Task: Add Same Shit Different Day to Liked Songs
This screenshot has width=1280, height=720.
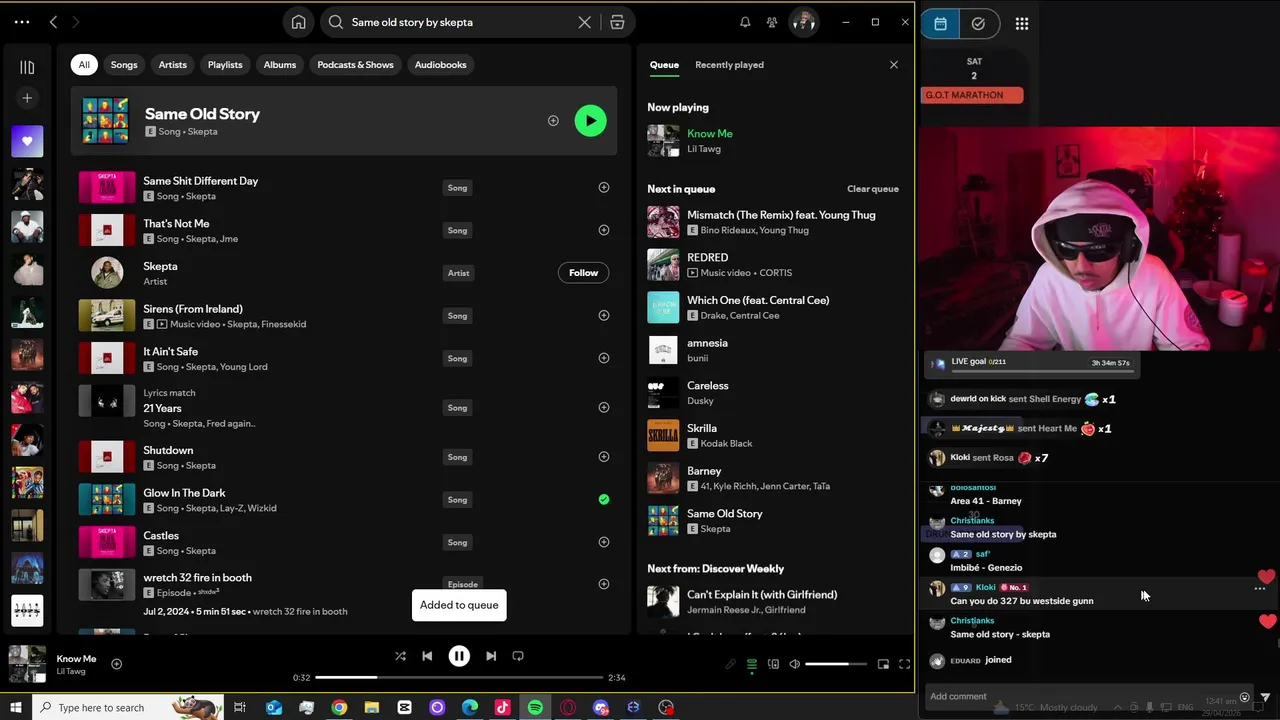Action: 603,187
